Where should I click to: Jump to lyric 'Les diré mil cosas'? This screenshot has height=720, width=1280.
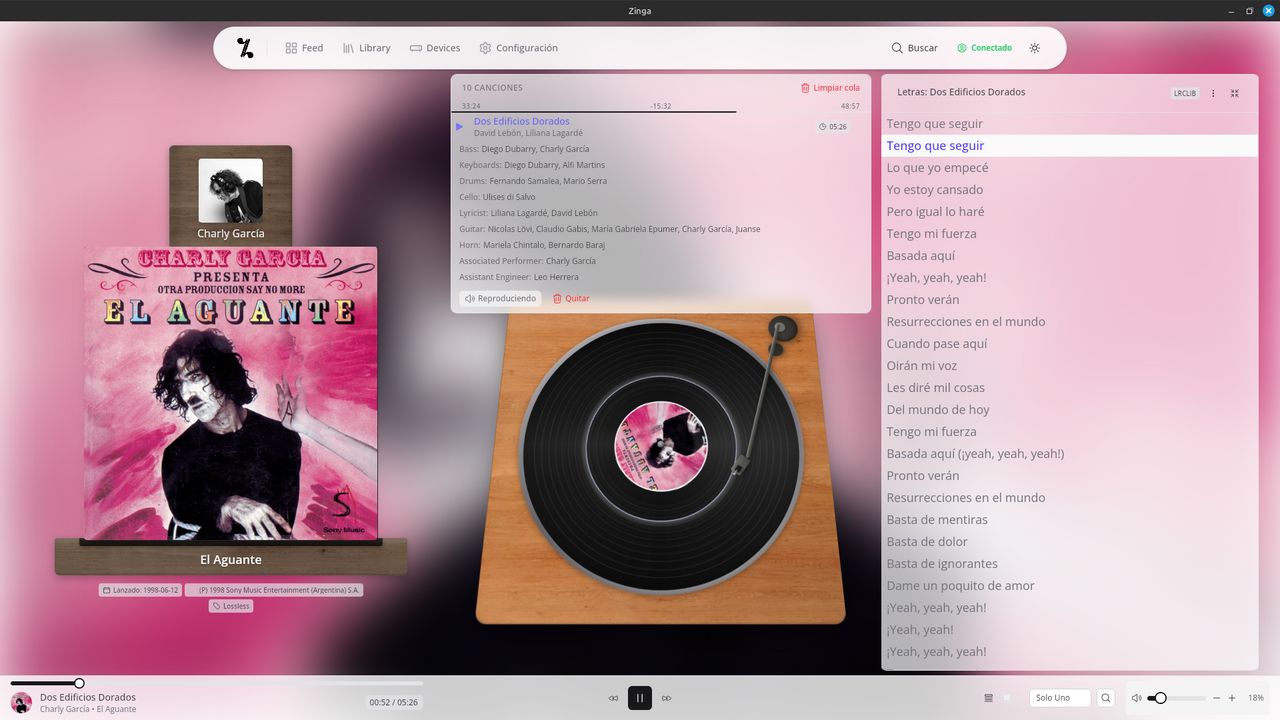point(1070,388)
